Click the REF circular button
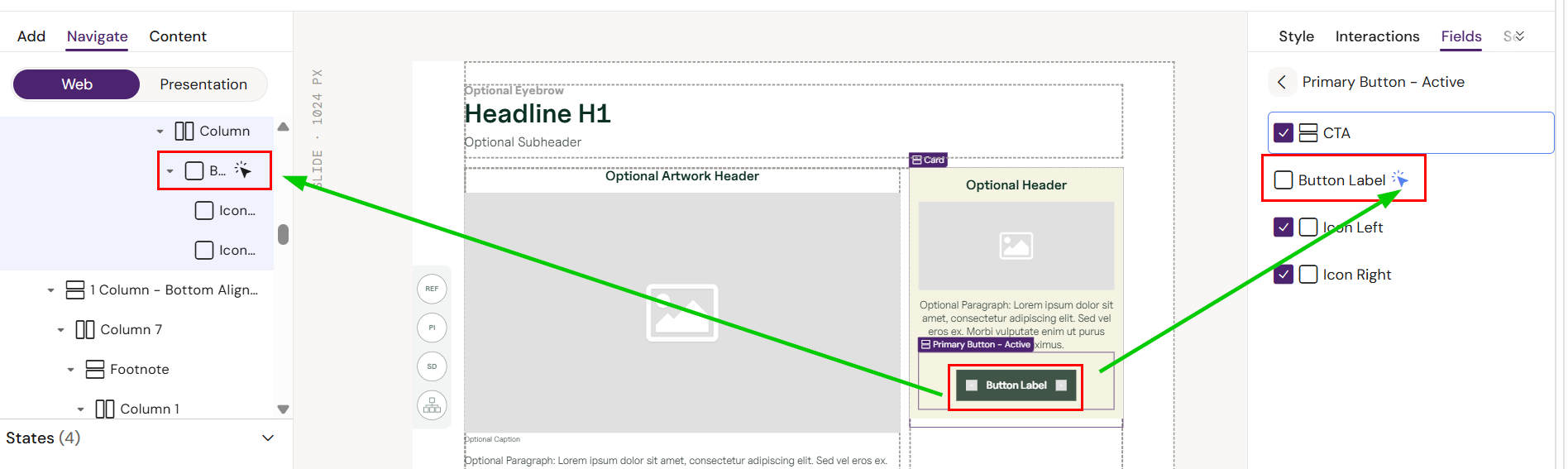The height and width of the screenshot is (469, 1568). 432,289
